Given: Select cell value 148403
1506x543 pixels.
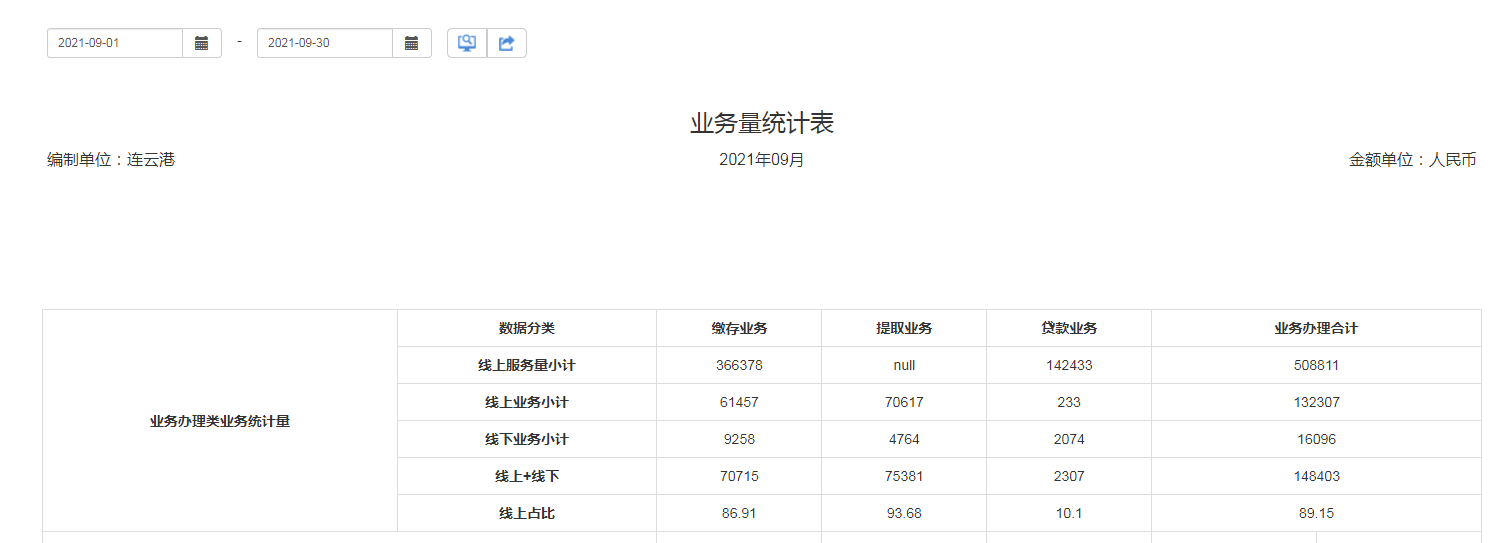Looking at the screenshot, I should point(1316,476).
